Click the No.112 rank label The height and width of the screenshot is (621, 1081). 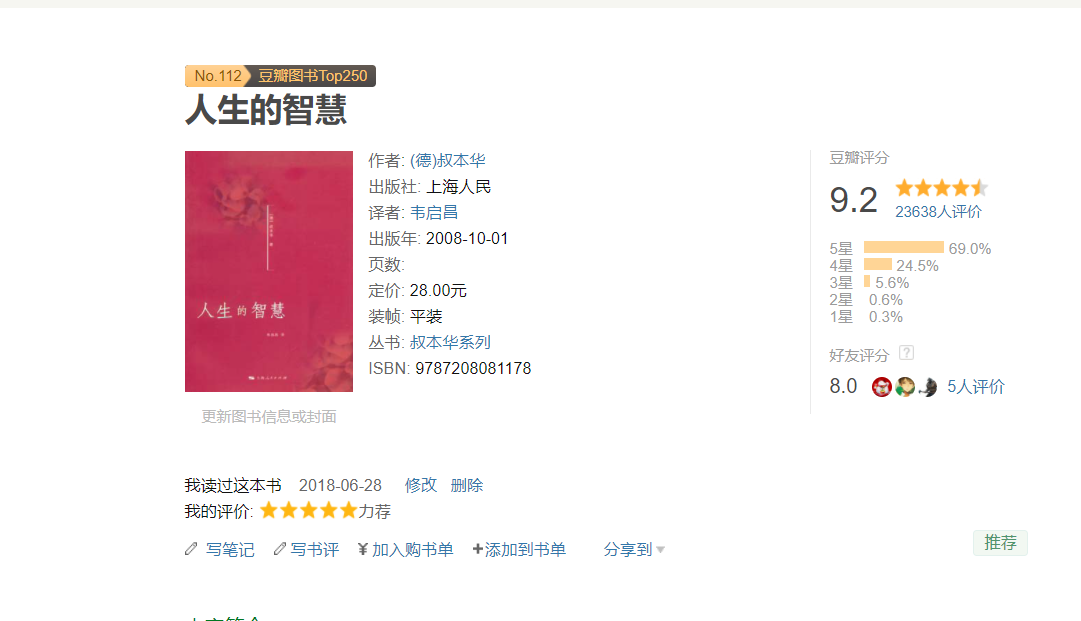[x=218, y=76]
